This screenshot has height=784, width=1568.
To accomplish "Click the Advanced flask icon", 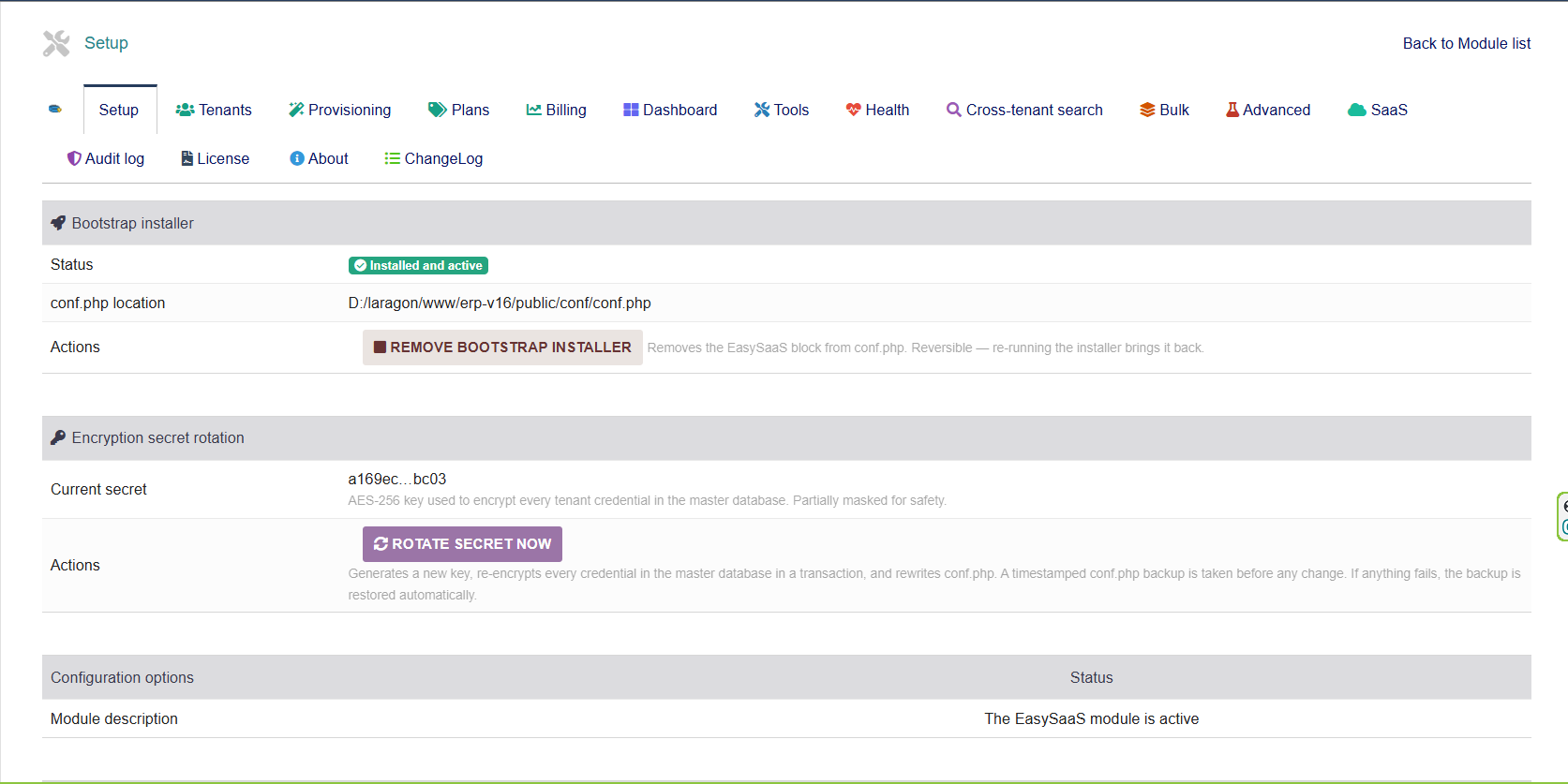I will (1232, 110).
